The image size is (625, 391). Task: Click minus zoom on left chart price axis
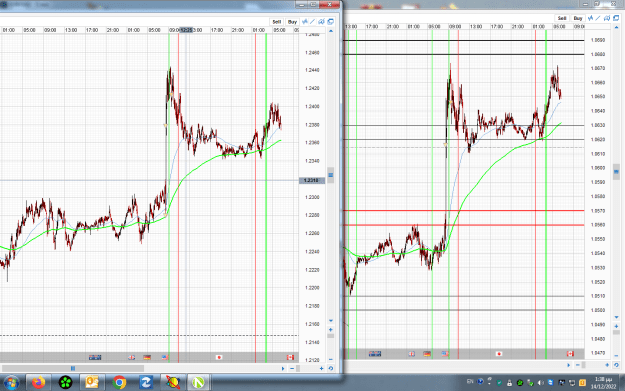pos(330,360)
